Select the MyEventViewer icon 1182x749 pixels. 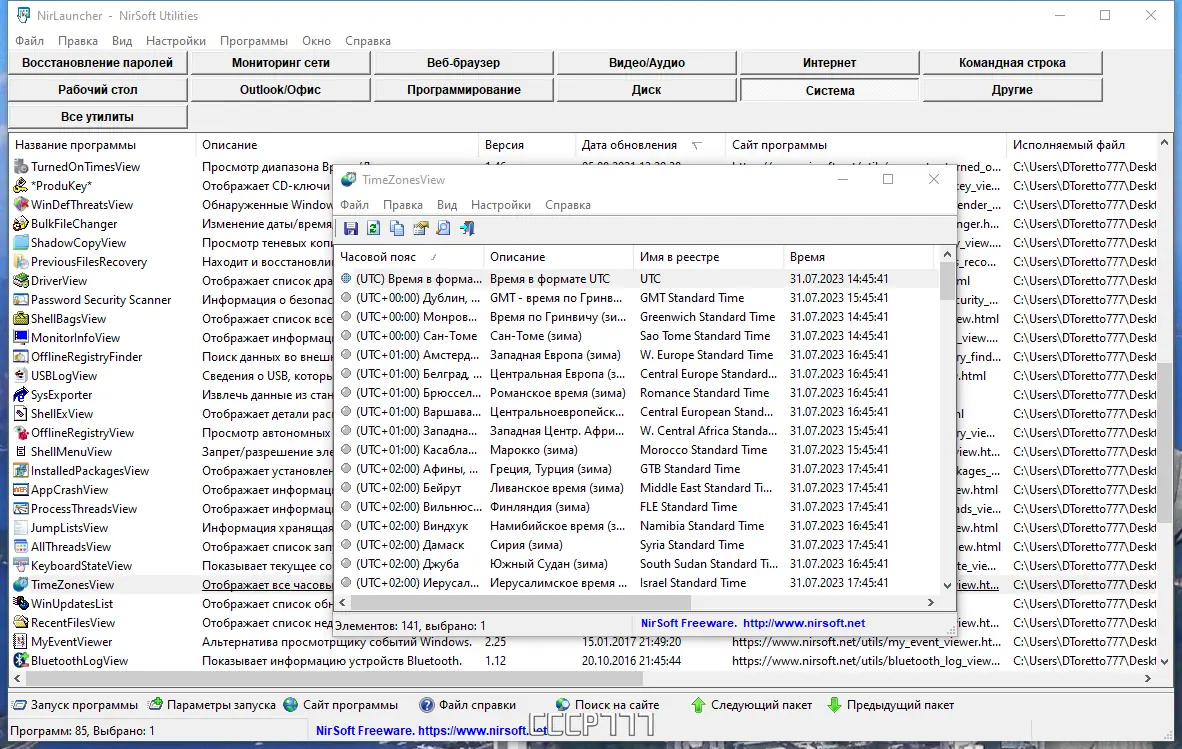coord(21,642)
